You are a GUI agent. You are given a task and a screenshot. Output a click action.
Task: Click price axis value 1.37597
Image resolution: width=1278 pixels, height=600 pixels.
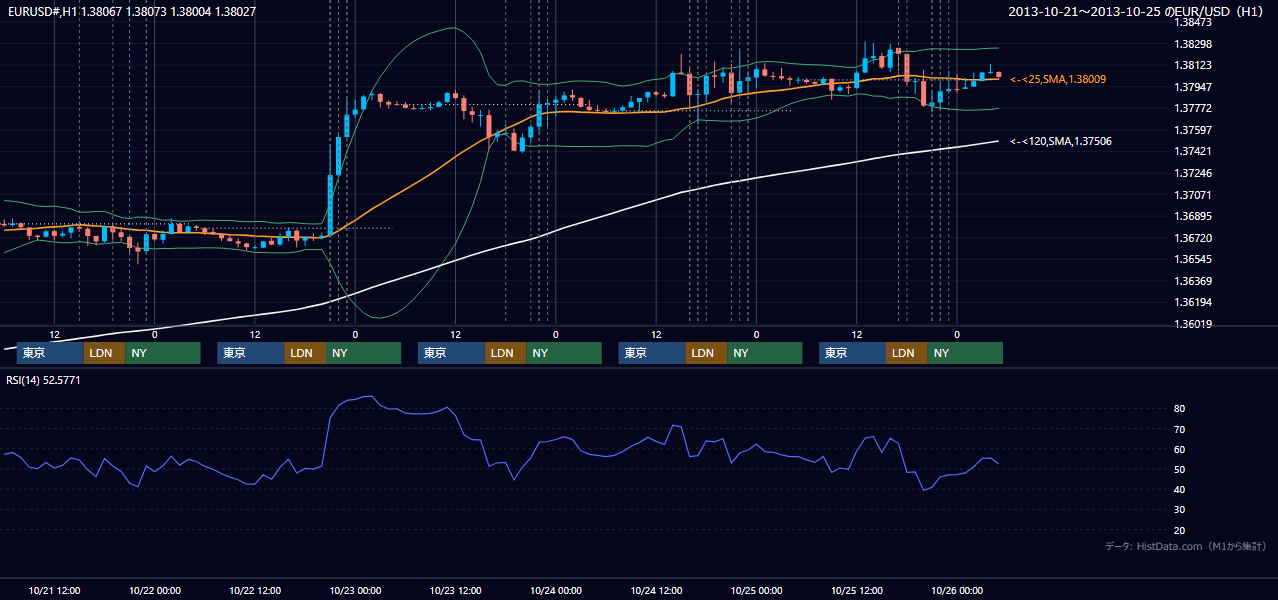tap(1193, 130)
